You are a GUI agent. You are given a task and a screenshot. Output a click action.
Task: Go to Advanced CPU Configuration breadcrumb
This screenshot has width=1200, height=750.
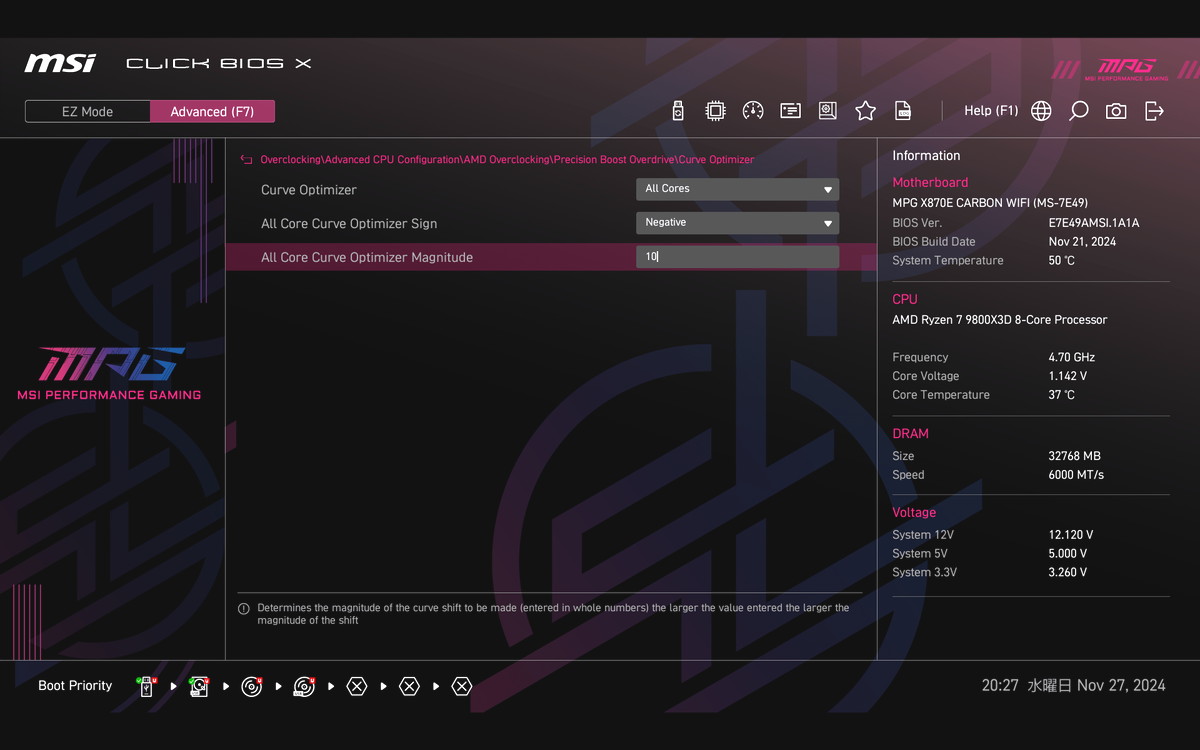pyautogui.click(x=392, y=160)
